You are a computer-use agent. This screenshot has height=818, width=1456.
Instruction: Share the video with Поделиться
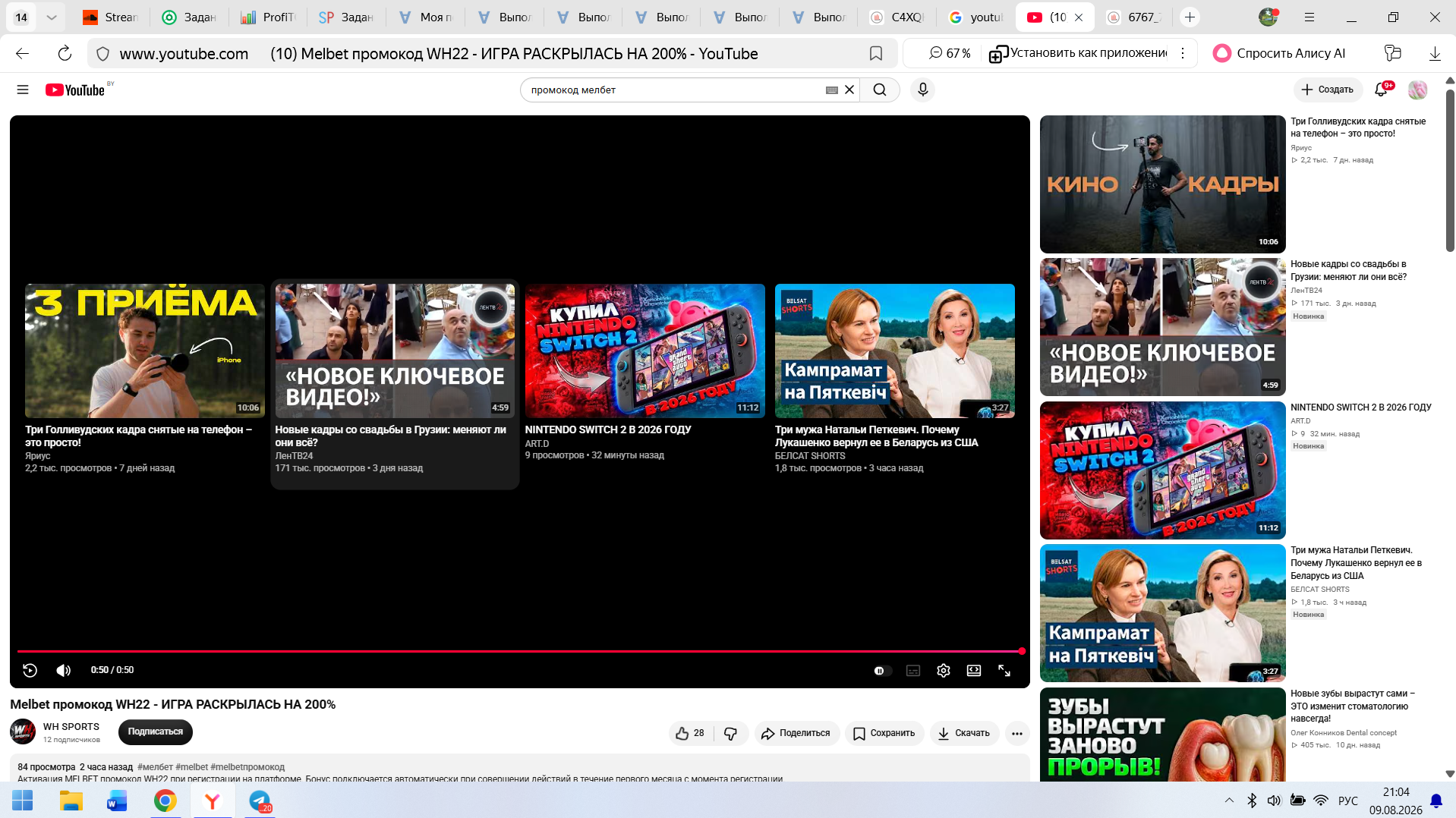coord(796,733)
